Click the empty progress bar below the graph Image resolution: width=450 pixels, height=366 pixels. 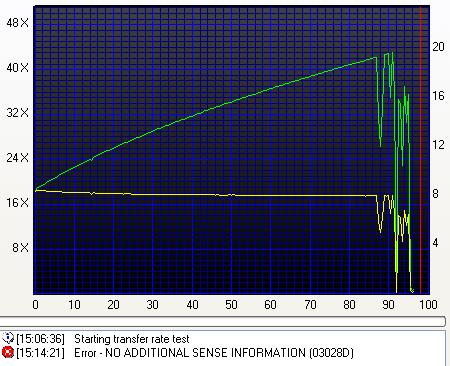pyautogui.click(x=223, y=321)
